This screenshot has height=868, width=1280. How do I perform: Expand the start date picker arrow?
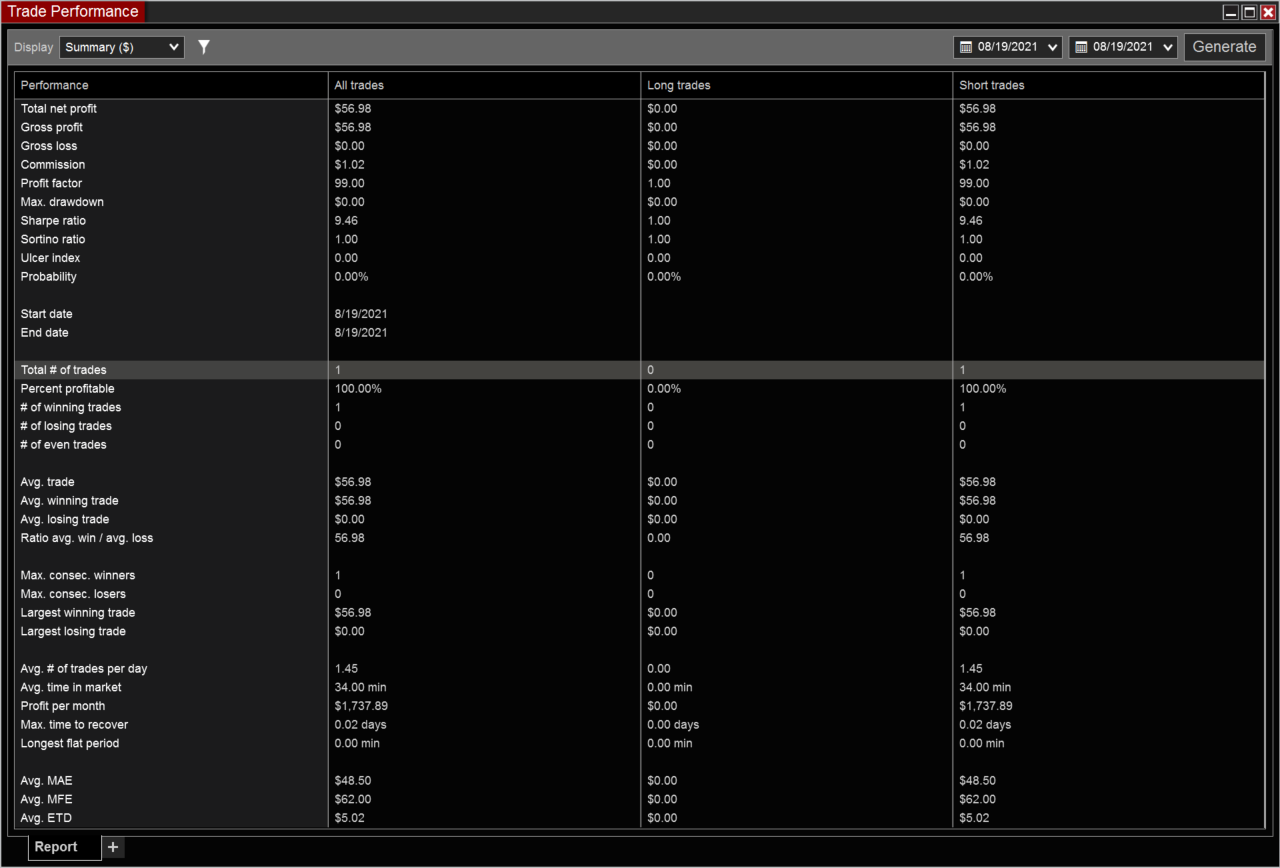[1052, 47]
